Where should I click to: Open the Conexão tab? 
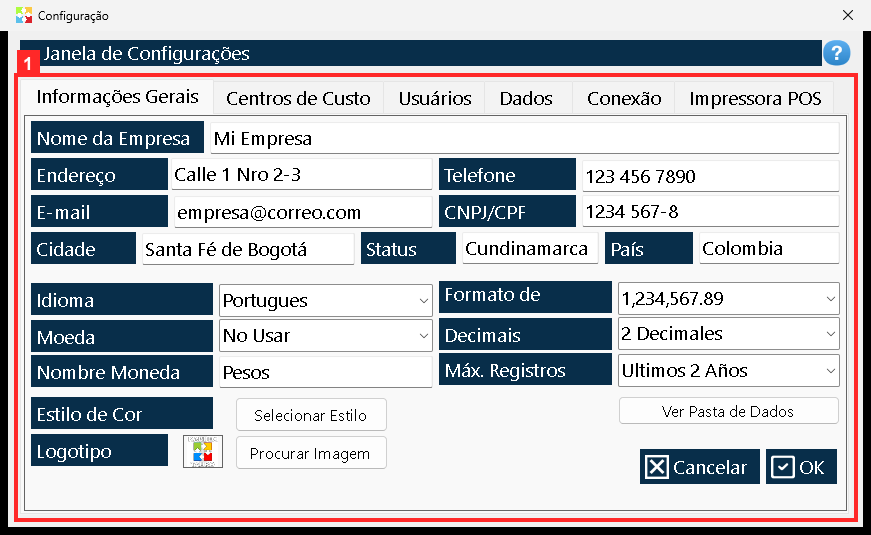[x=624, y=98]
